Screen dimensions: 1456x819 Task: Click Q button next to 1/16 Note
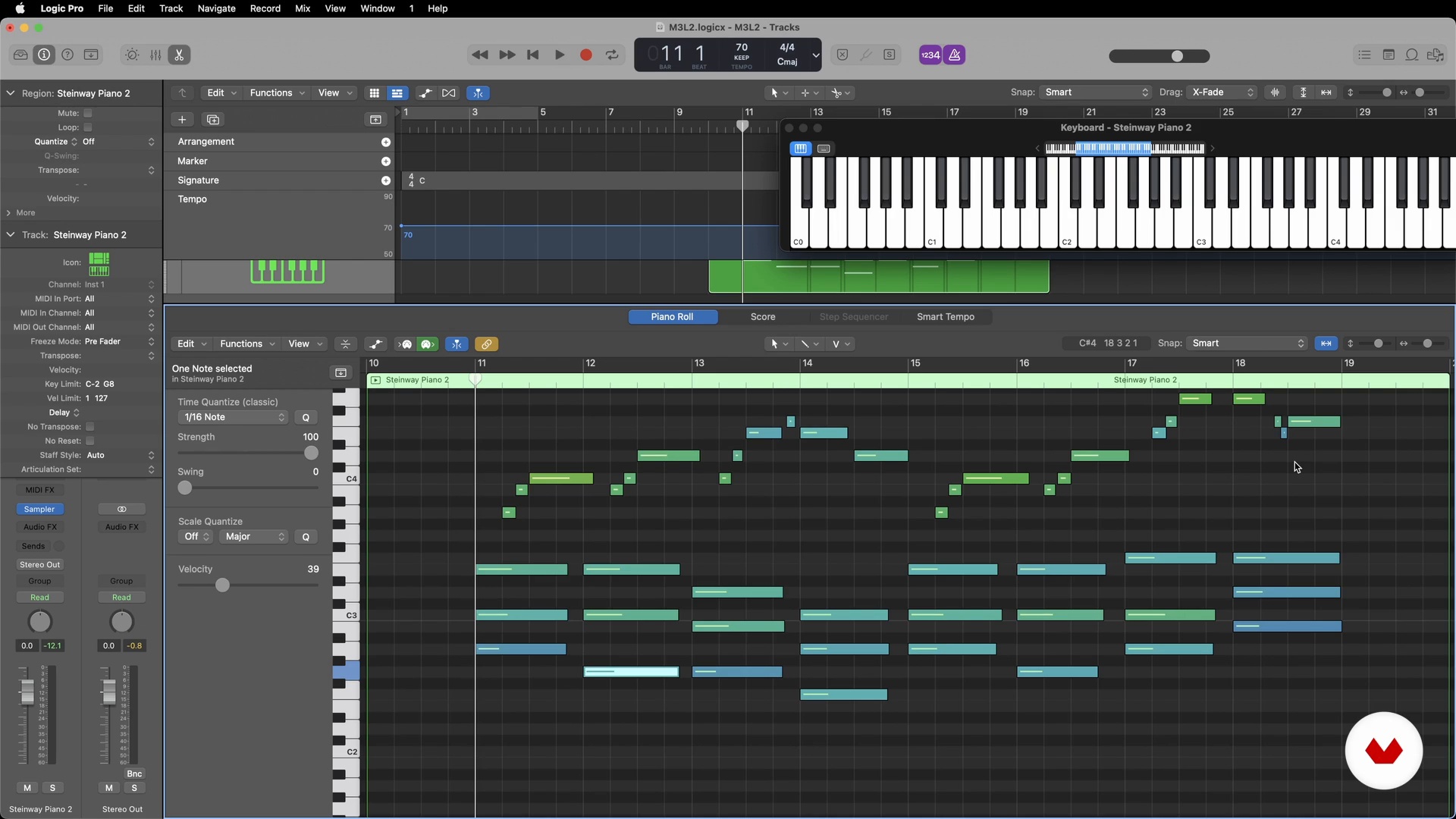point(306,418)
